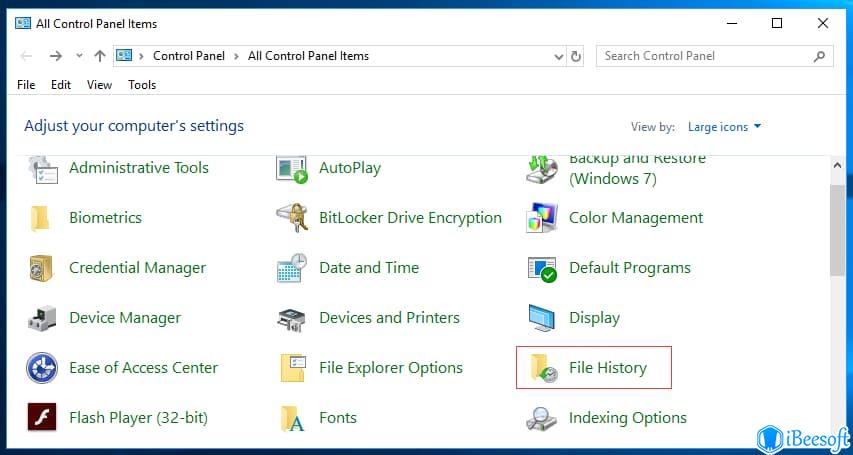
Task: Go up one folder level
Action: [x=100, y=56]
